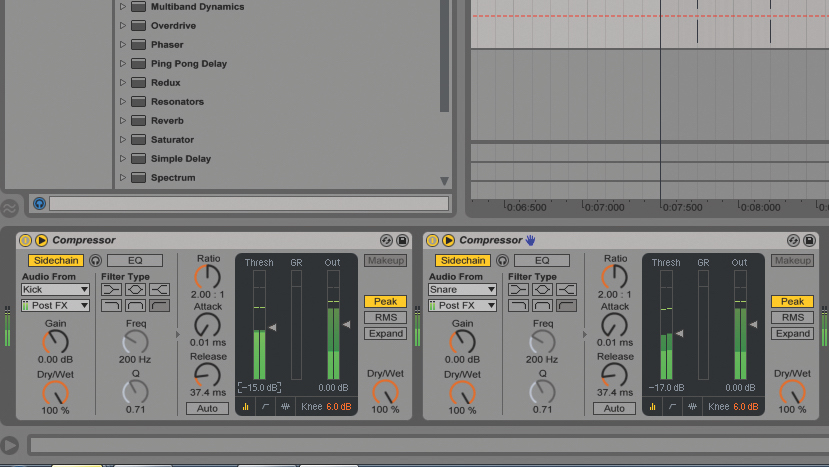This screenshot has height=467, width=829.
Task: Click save preset disk icon on Snare compressor
Action: tap(809, 240)
